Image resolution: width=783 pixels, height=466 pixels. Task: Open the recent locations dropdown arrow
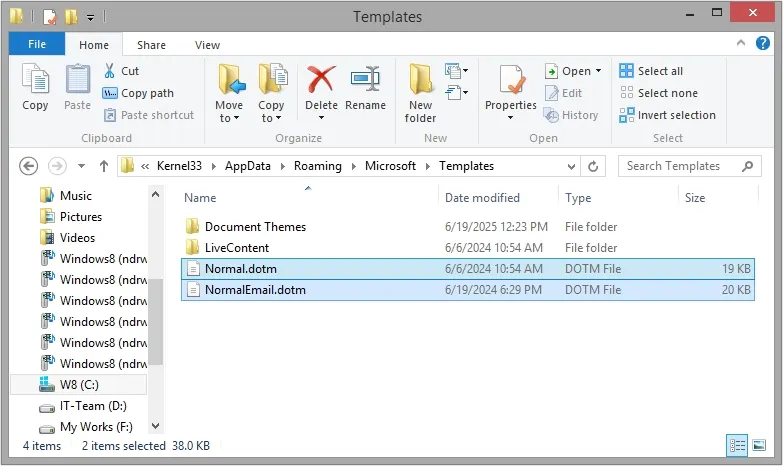point(81,166)
